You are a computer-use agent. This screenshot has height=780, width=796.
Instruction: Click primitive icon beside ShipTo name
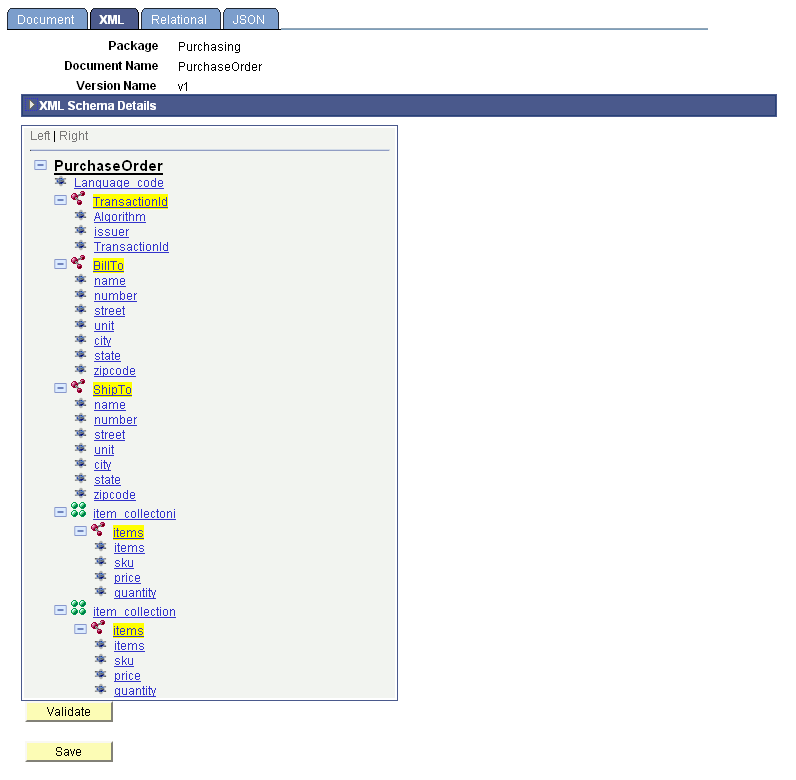[x=80, y=403]
